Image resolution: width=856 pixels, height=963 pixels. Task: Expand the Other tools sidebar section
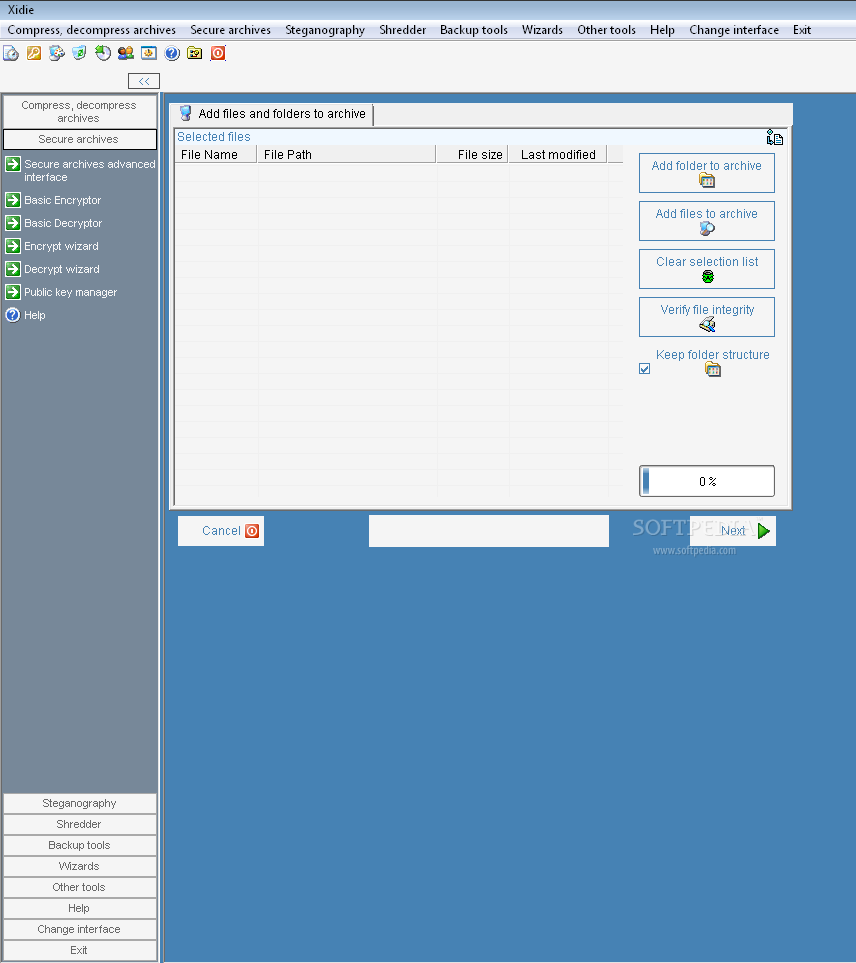pyautogui.click(x=80, y=887)
